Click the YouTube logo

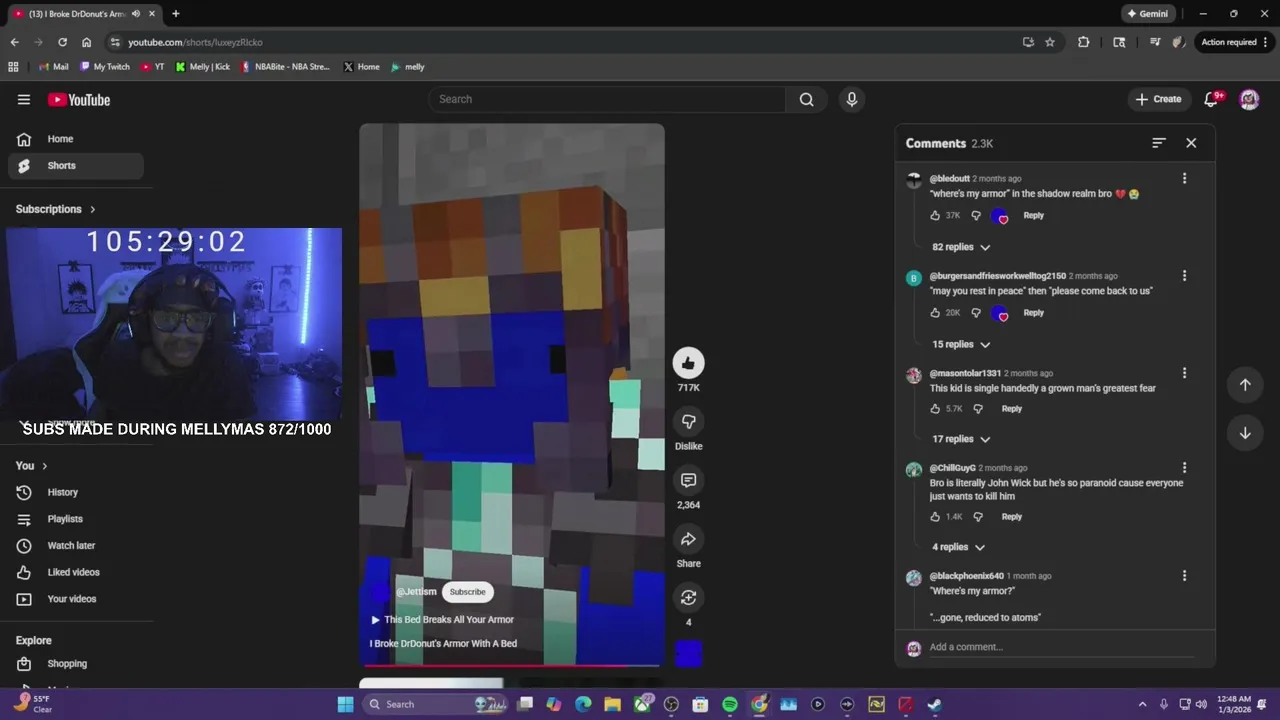[x=79, y=99]
